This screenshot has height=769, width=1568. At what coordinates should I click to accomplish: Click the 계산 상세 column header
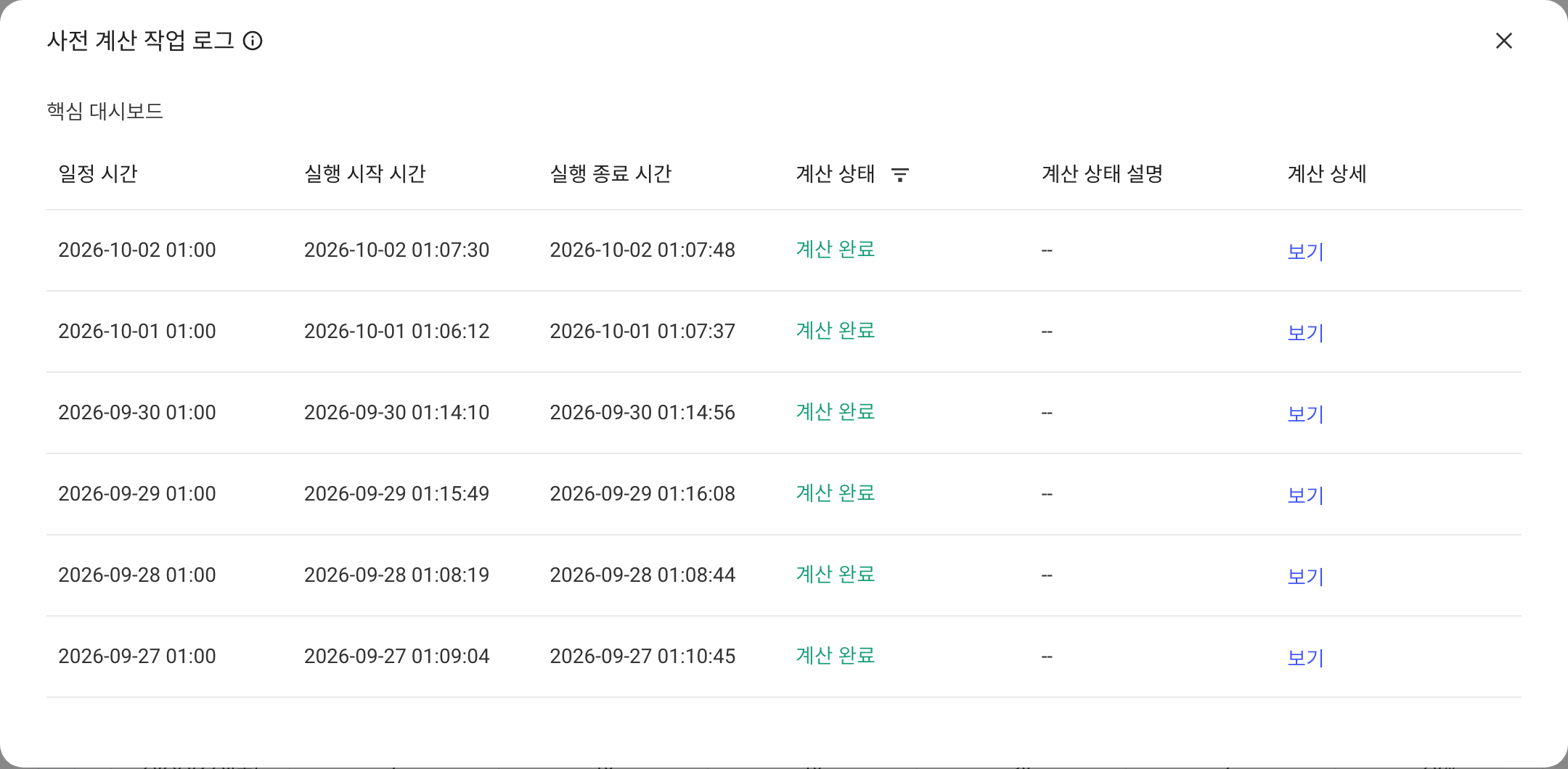1327,174
